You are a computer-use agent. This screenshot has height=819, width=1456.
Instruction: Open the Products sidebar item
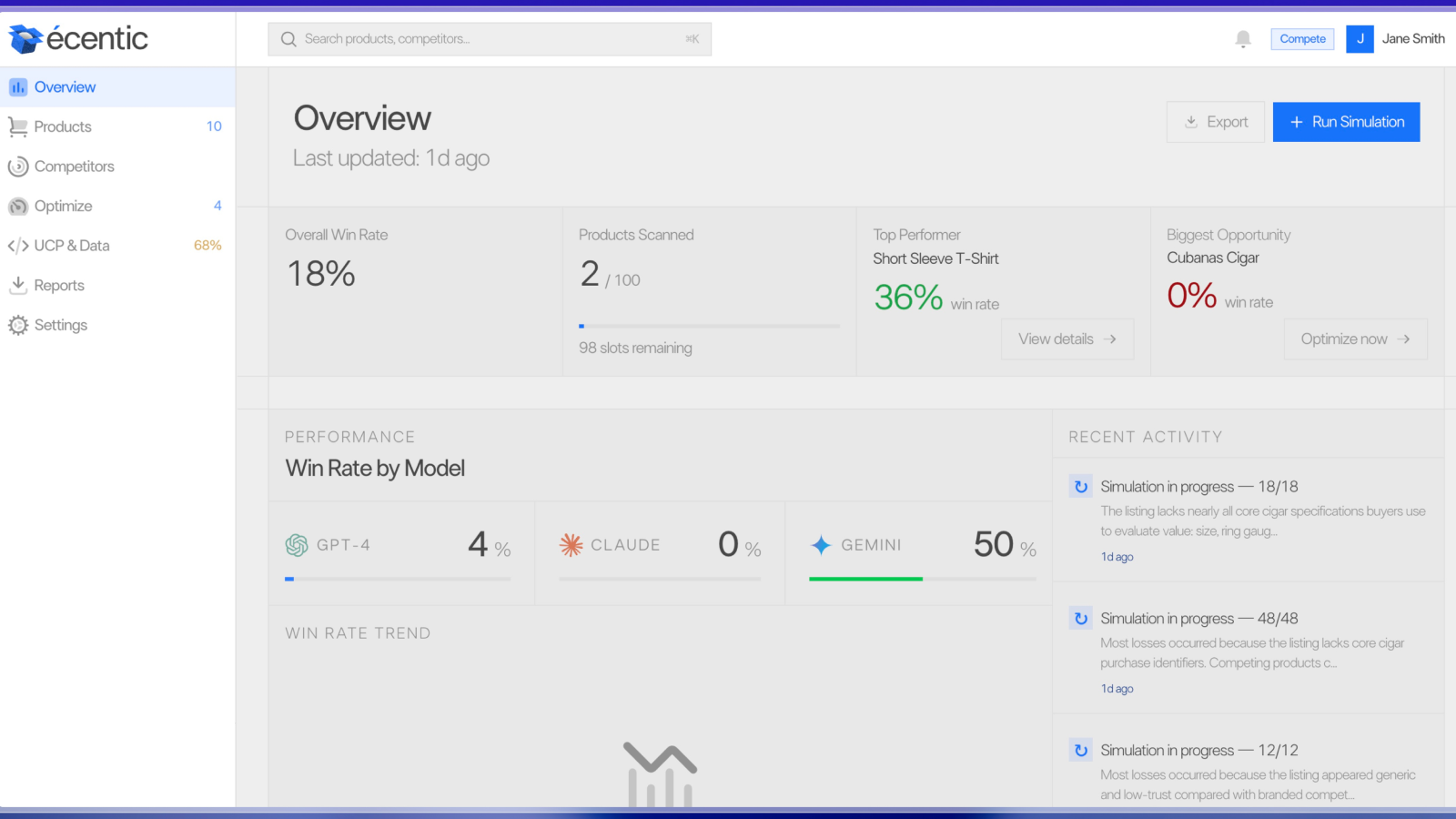tap(117, 126)
